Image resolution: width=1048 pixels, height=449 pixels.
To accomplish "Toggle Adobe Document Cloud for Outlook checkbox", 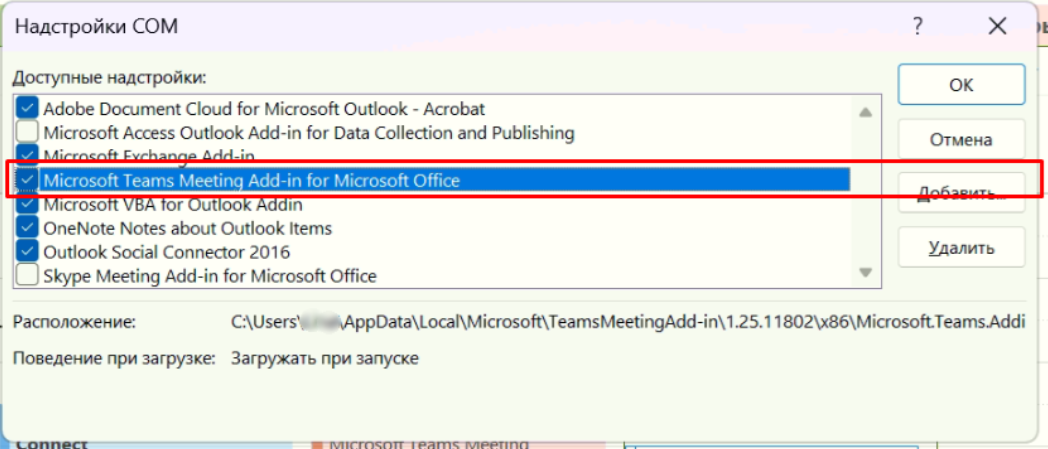I will coord(27,108).
